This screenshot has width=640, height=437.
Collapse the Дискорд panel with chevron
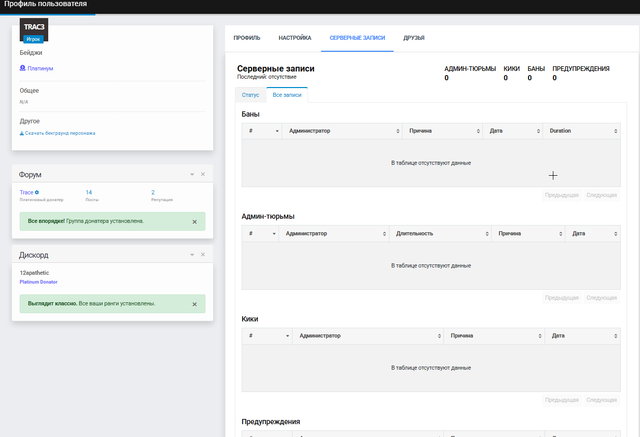click(192, 255)
